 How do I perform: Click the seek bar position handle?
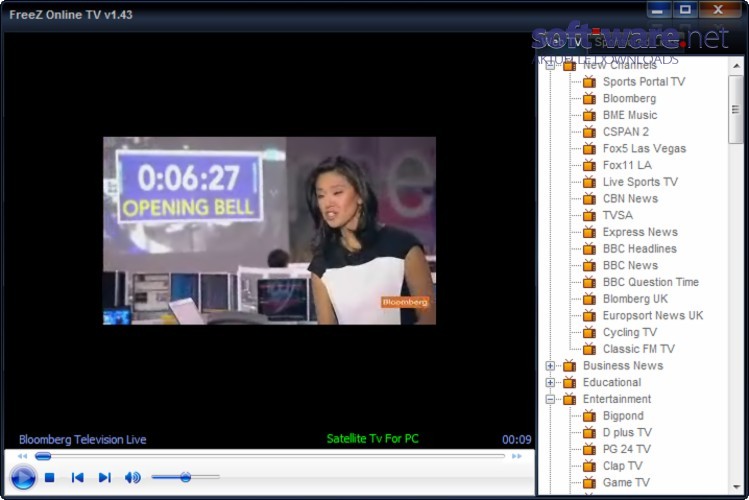[43, 456]
